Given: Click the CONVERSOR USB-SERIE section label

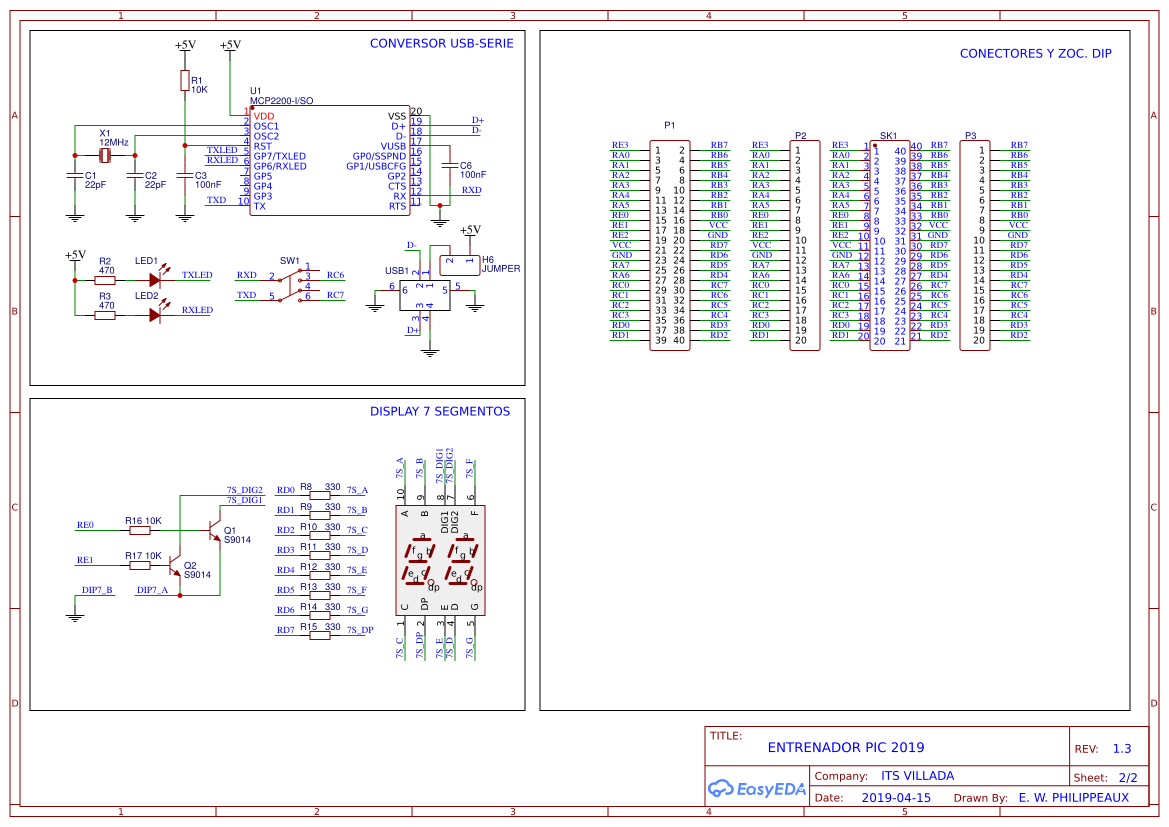Looking at the screenshot, I should [441, 43].
